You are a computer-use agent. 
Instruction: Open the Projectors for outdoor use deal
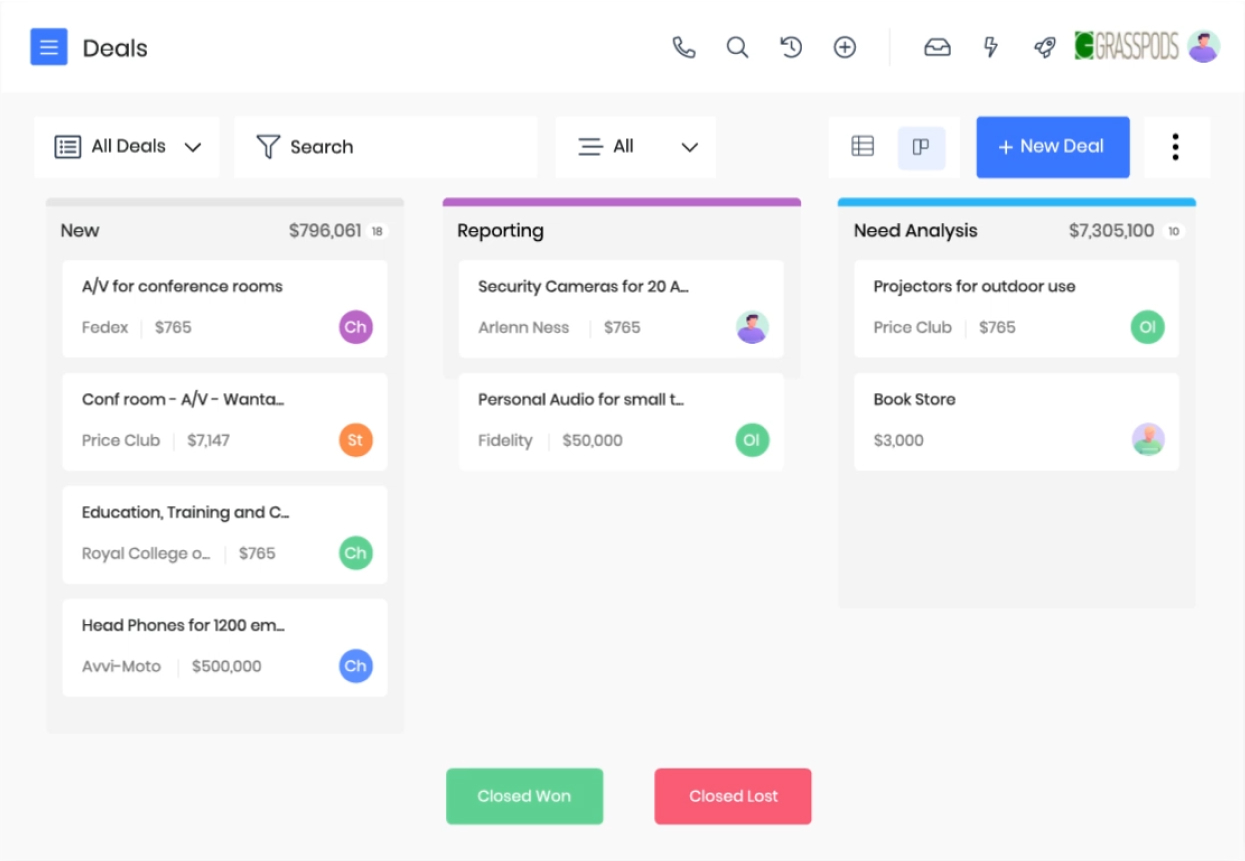point(1017,309)
